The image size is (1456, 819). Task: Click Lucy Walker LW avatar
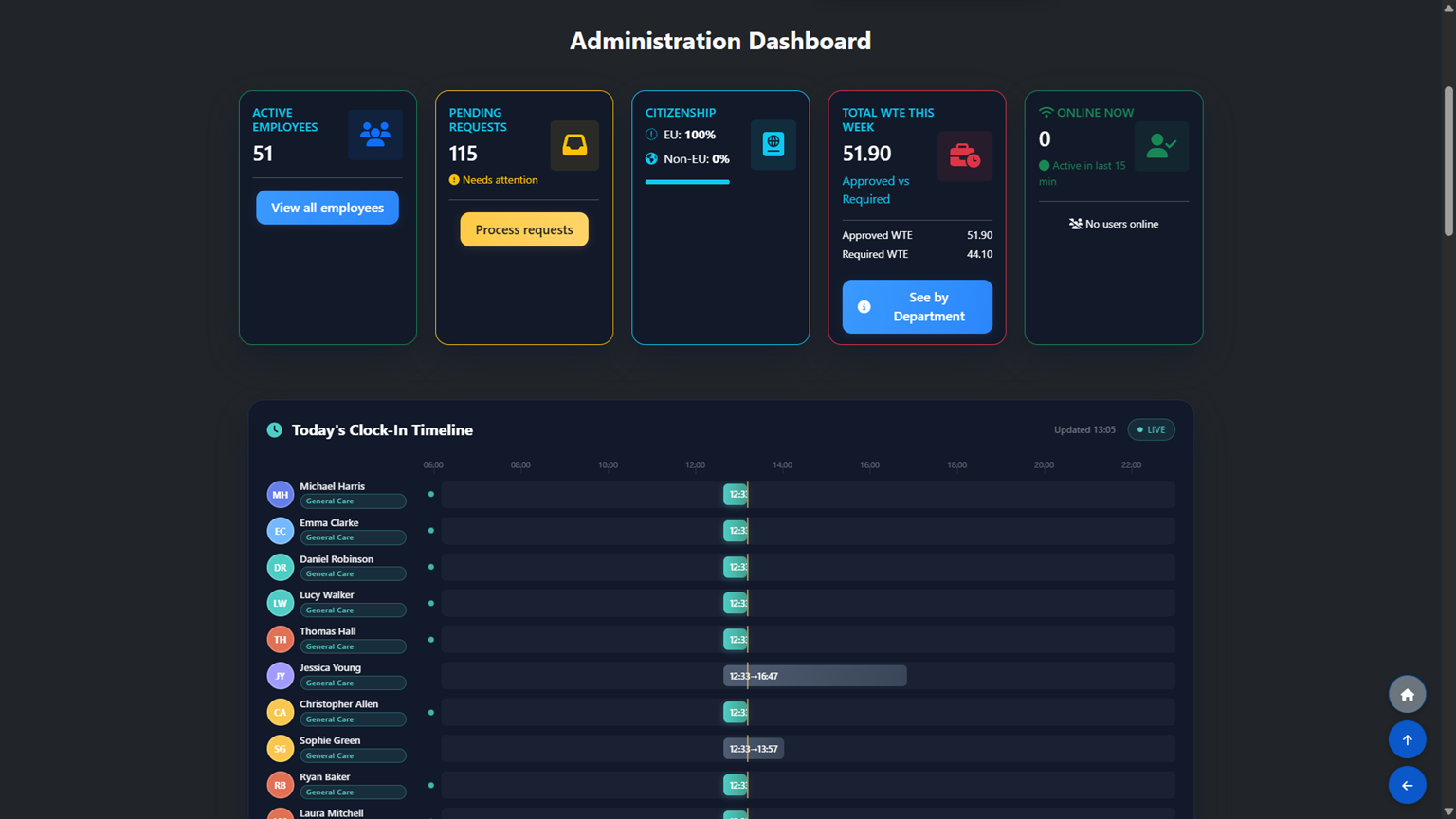point(280,604)
